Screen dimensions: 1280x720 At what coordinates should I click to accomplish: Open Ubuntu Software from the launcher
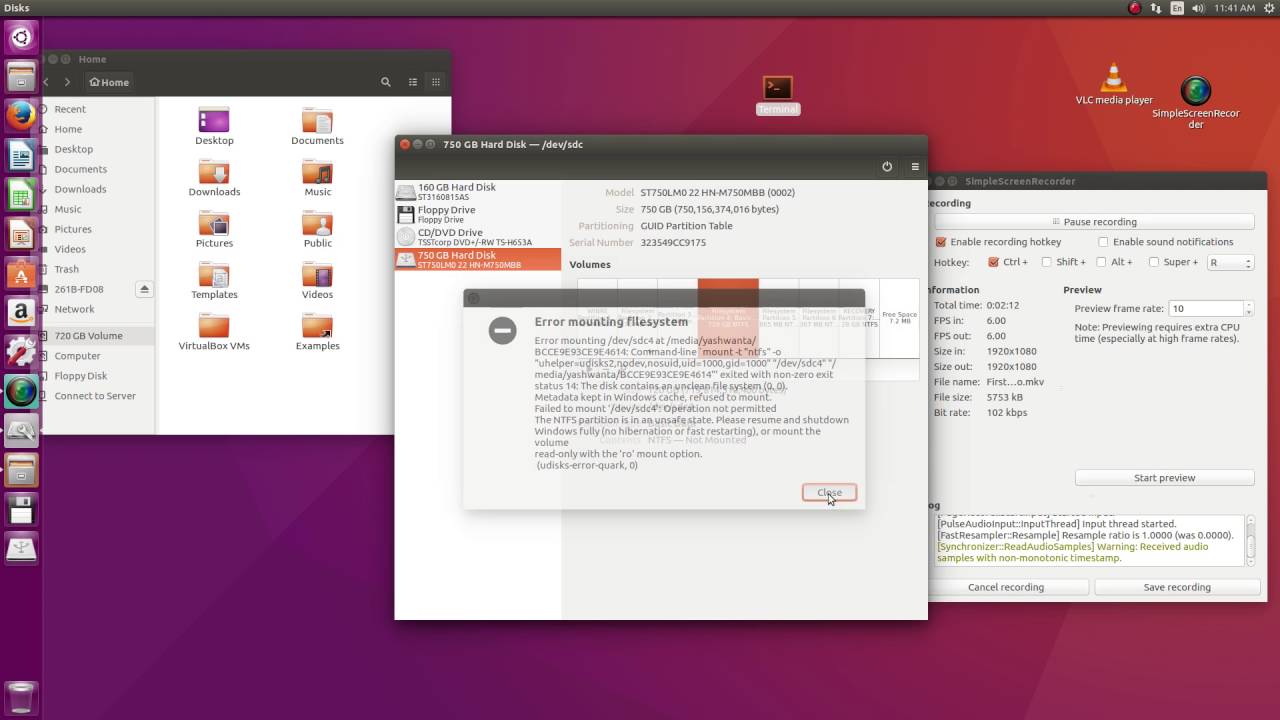[21, 273]
